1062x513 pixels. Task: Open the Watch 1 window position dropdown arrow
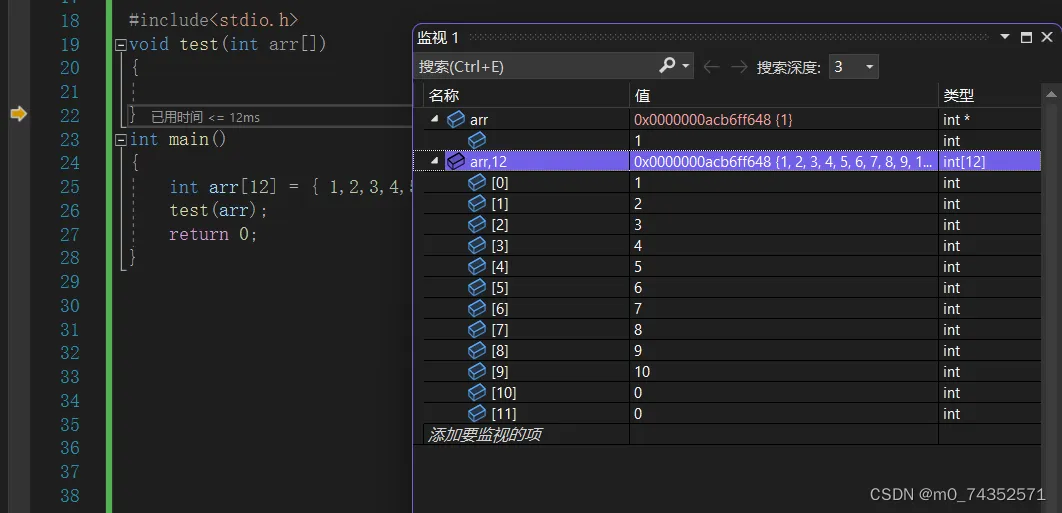[1005, 37]
